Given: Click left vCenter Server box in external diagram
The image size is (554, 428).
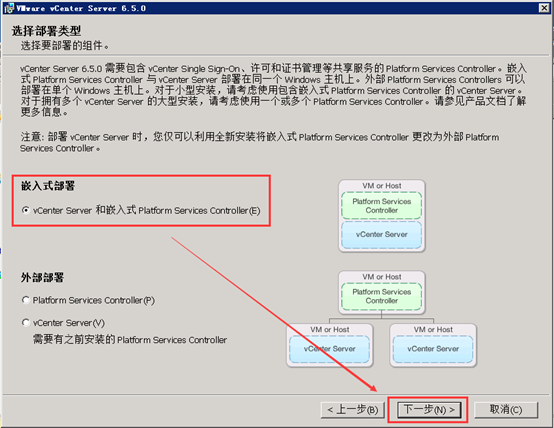Looking at the screenshot, I should pyautogui.click(x=330, y=349).
